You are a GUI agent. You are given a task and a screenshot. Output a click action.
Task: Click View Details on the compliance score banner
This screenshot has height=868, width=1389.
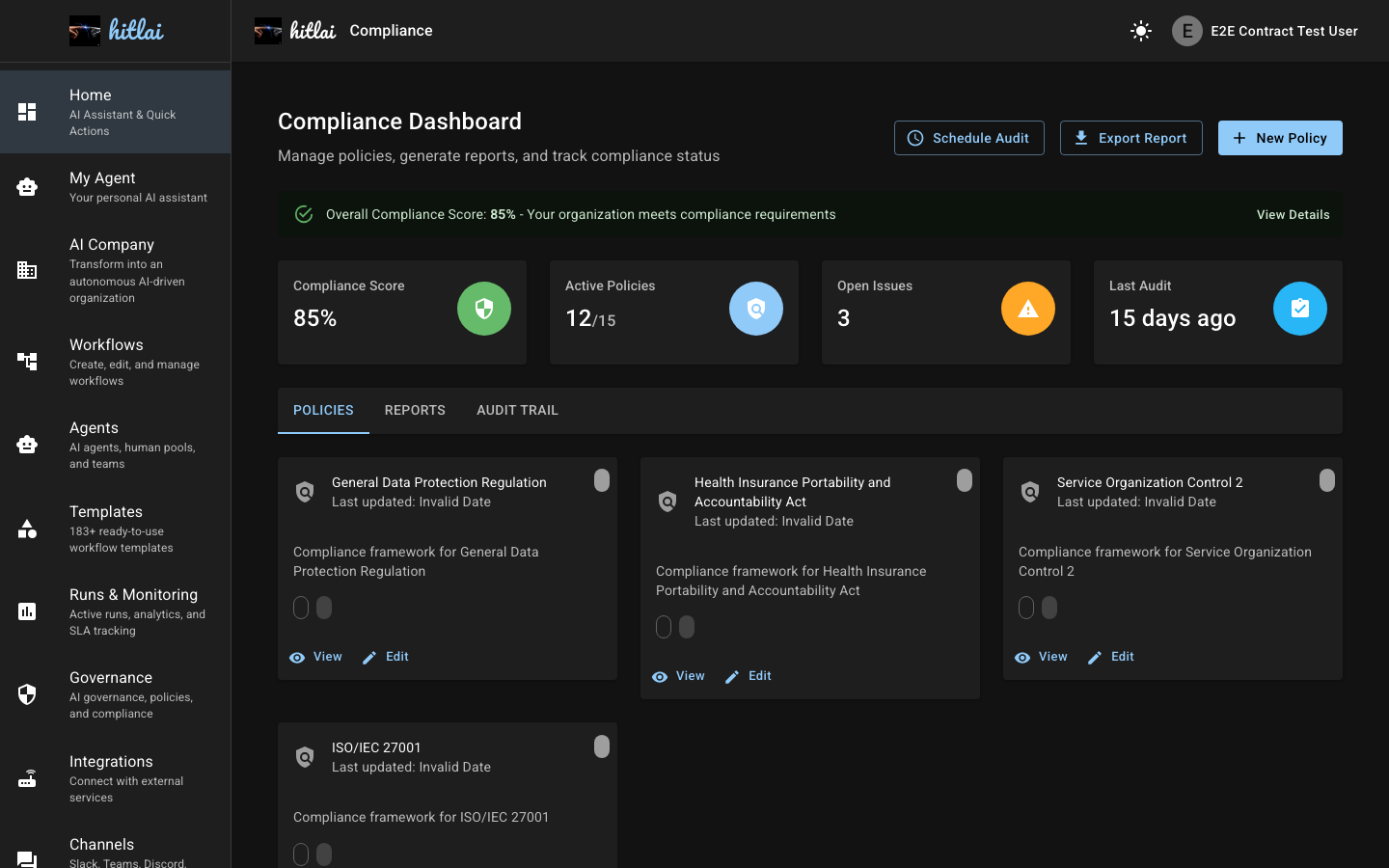(x=1293, y=214)
